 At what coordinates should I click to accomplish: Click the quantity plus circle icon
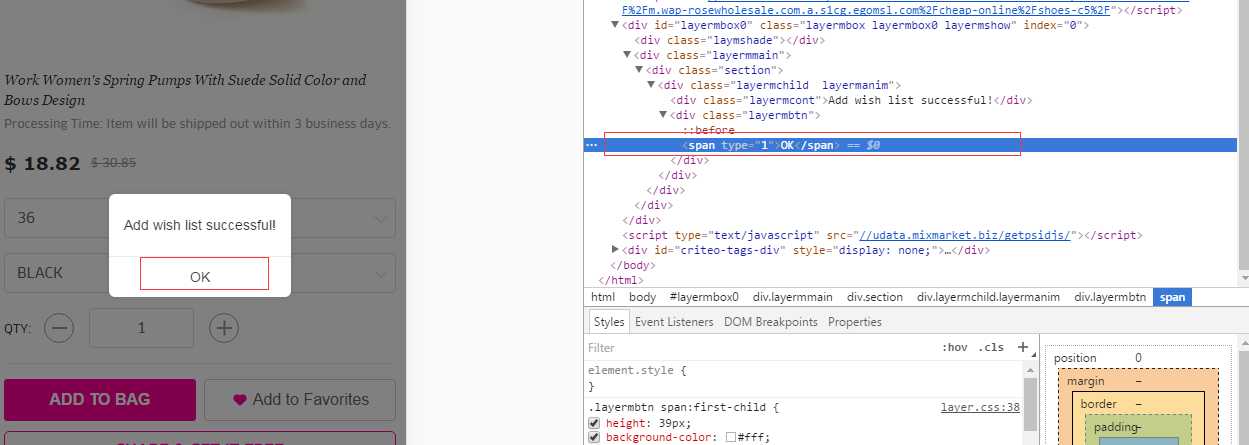[224, 328]
